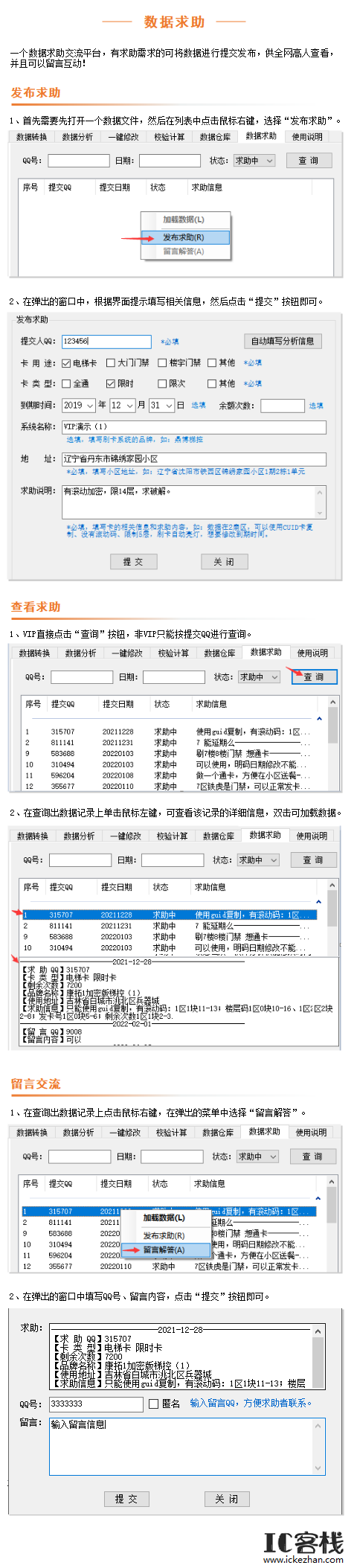Click the 留言 text area with 输入留言信息
Viewport: 357px width, 1568px height.
(187, 1446)
